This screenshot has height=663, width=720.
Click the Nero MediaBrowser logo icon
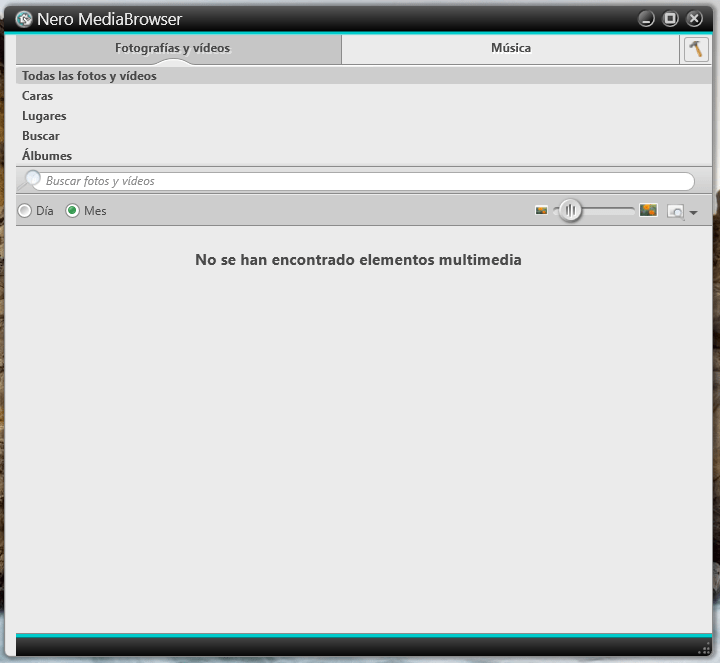[23, 19]
